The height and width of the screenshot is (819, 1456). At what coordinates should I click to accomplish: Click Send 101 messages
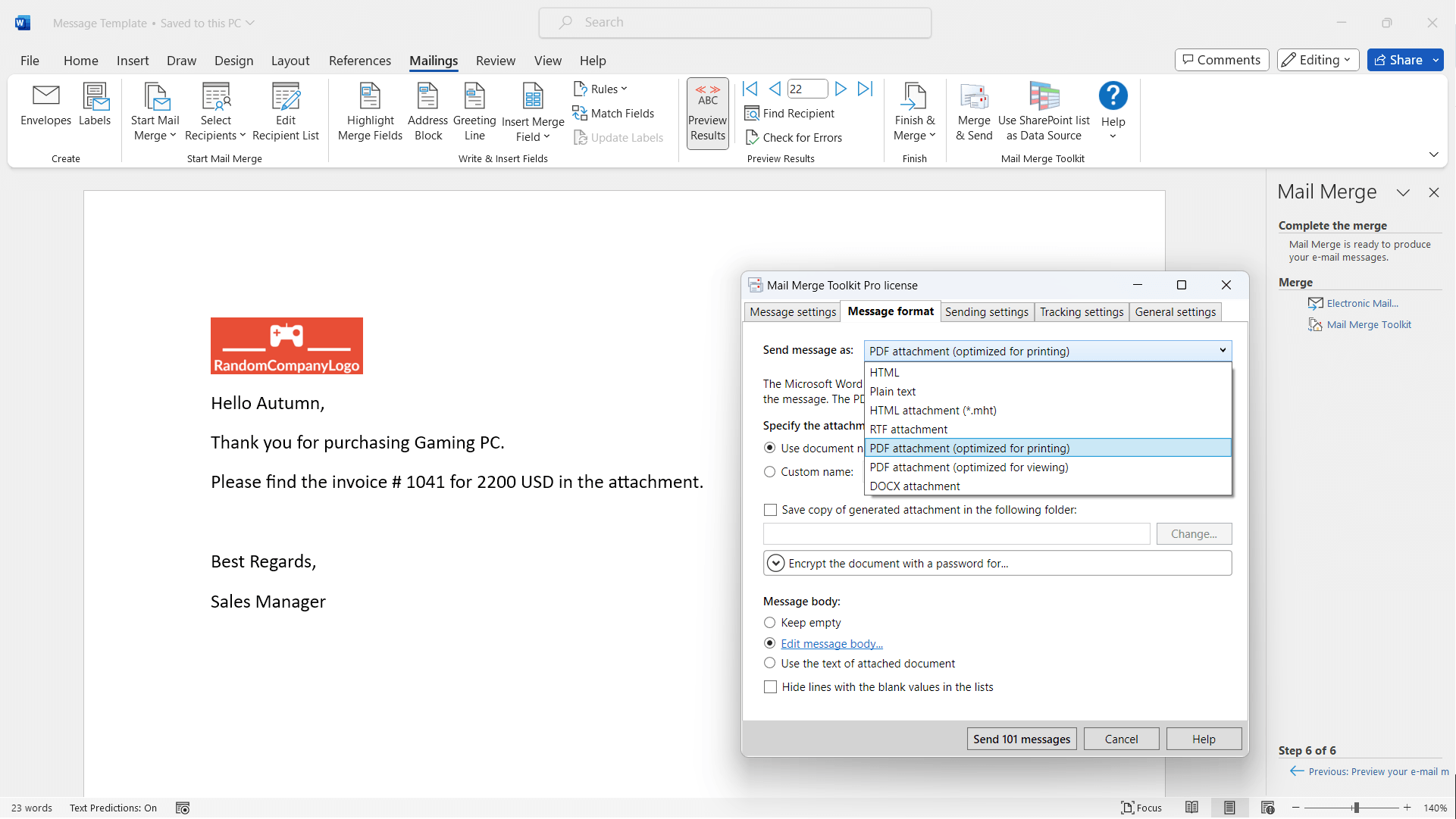(1022, 739)
